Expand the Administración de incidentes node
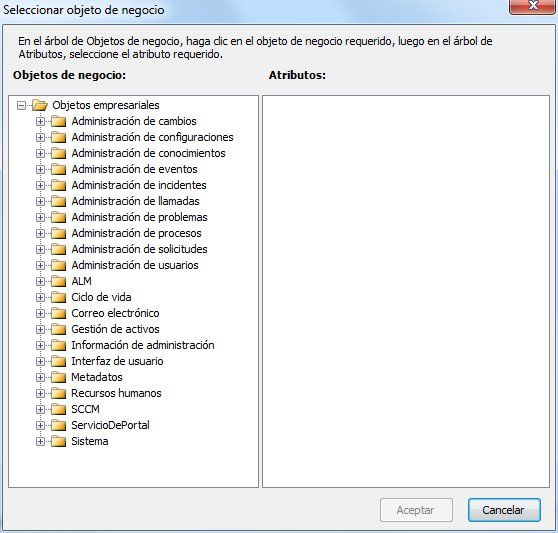This screenshot has width=558, height=533. (x=40, y=185)
